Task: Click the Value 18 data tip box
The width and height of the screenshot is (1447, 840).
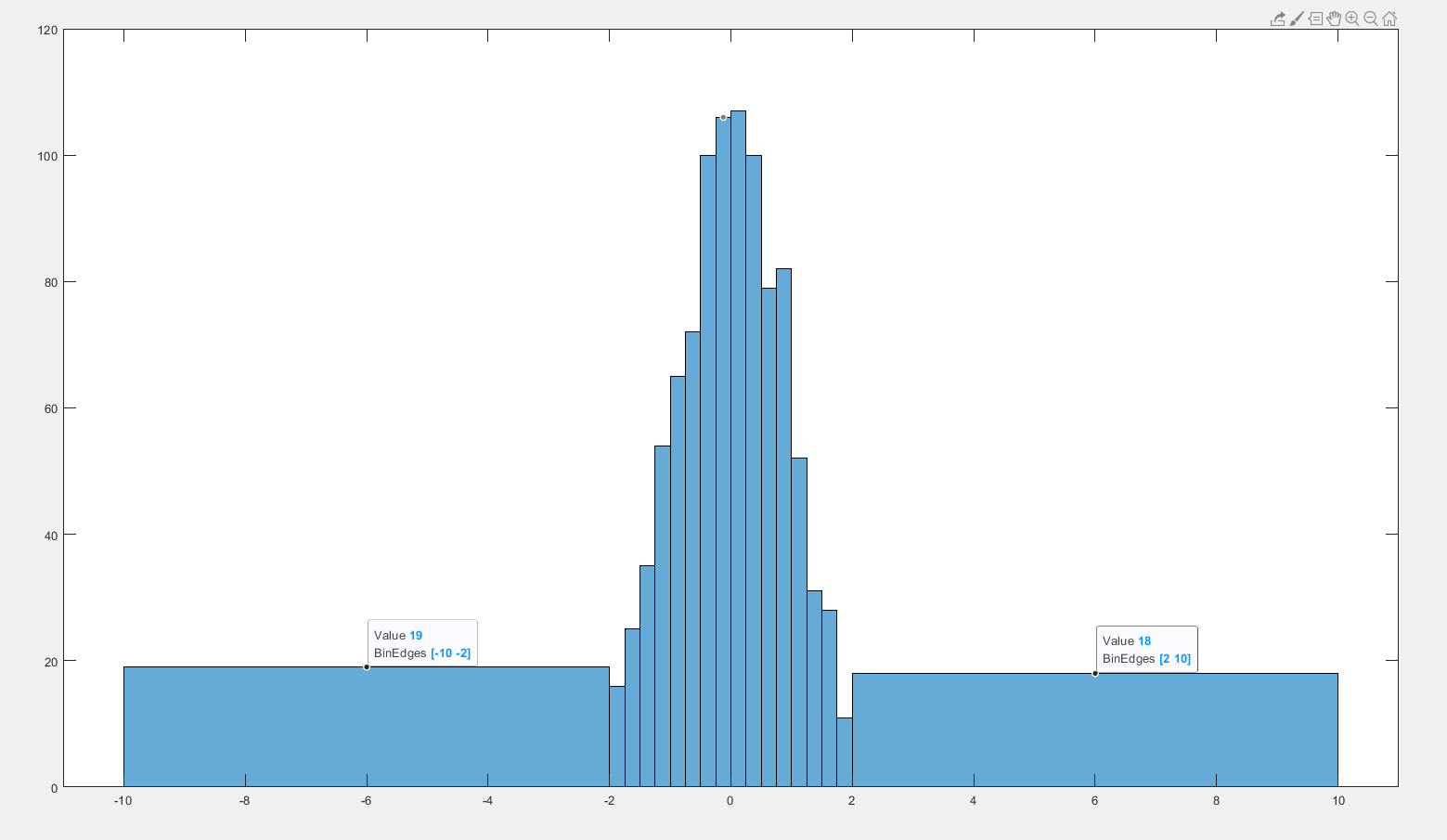Action: [x=1146, y=650]
